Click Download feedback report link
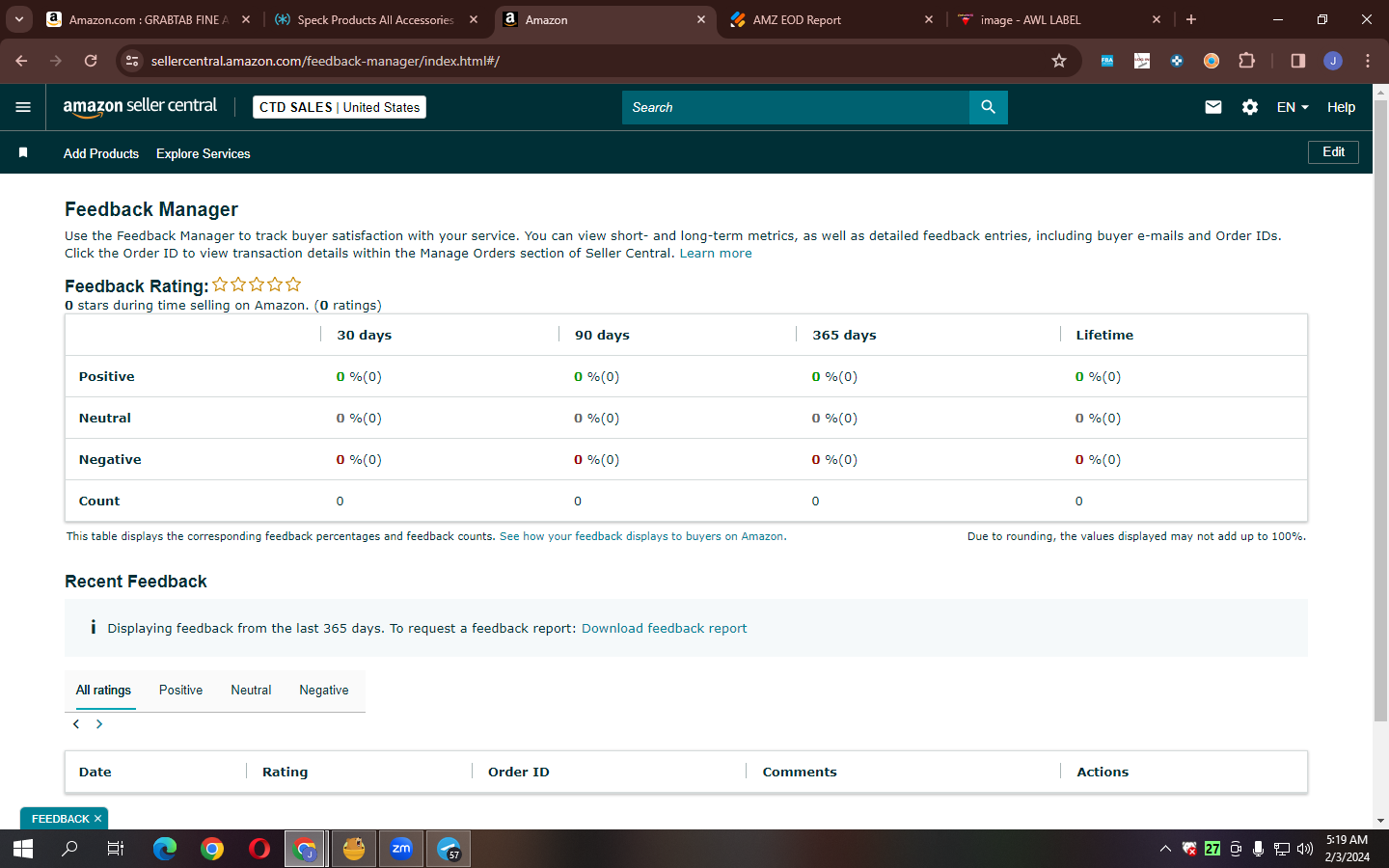This screenshot has height=868, width=1389. [664, 628]
